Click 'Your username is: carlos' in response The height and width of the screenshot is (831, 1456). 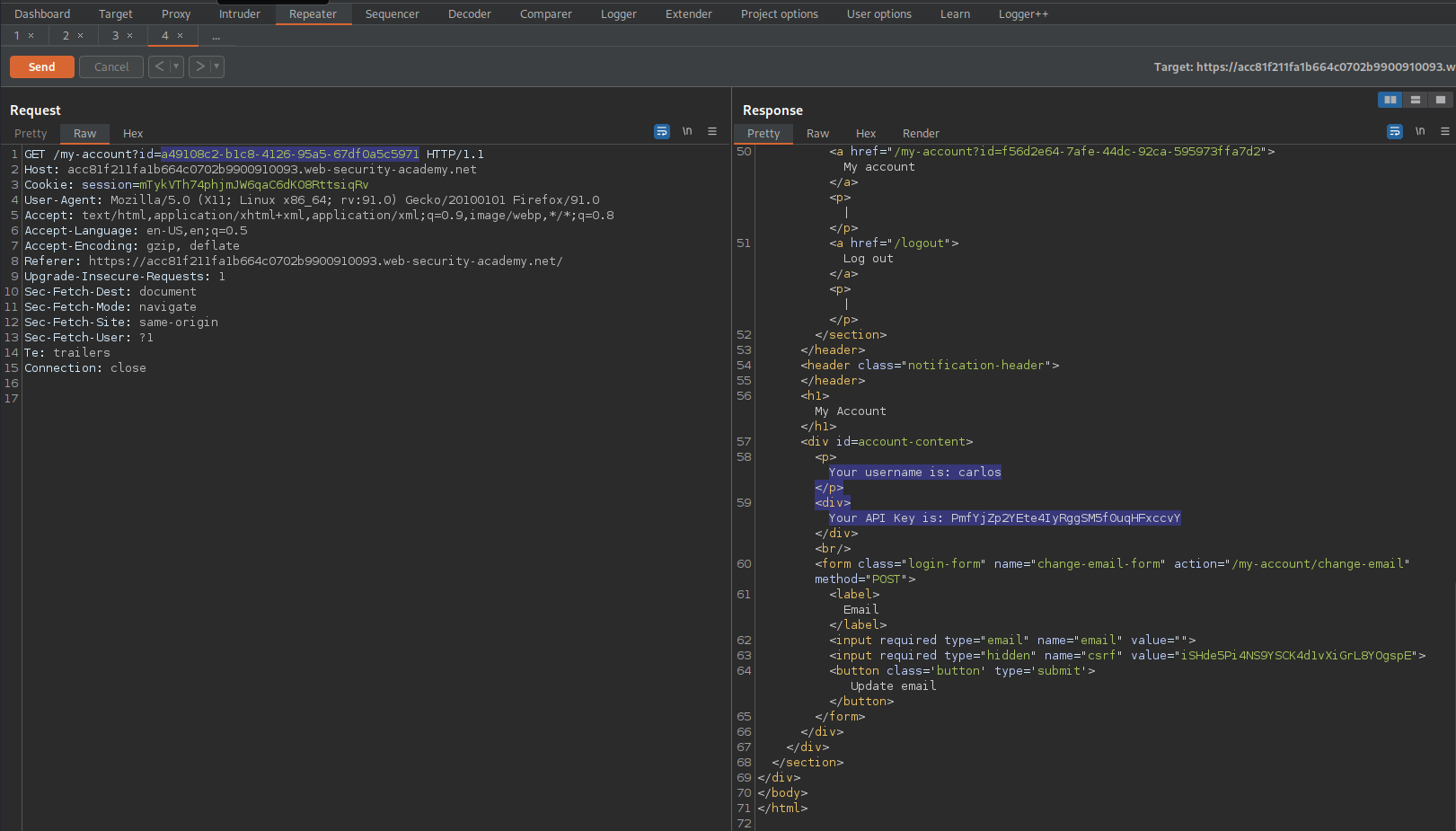(x=914, y=473)
